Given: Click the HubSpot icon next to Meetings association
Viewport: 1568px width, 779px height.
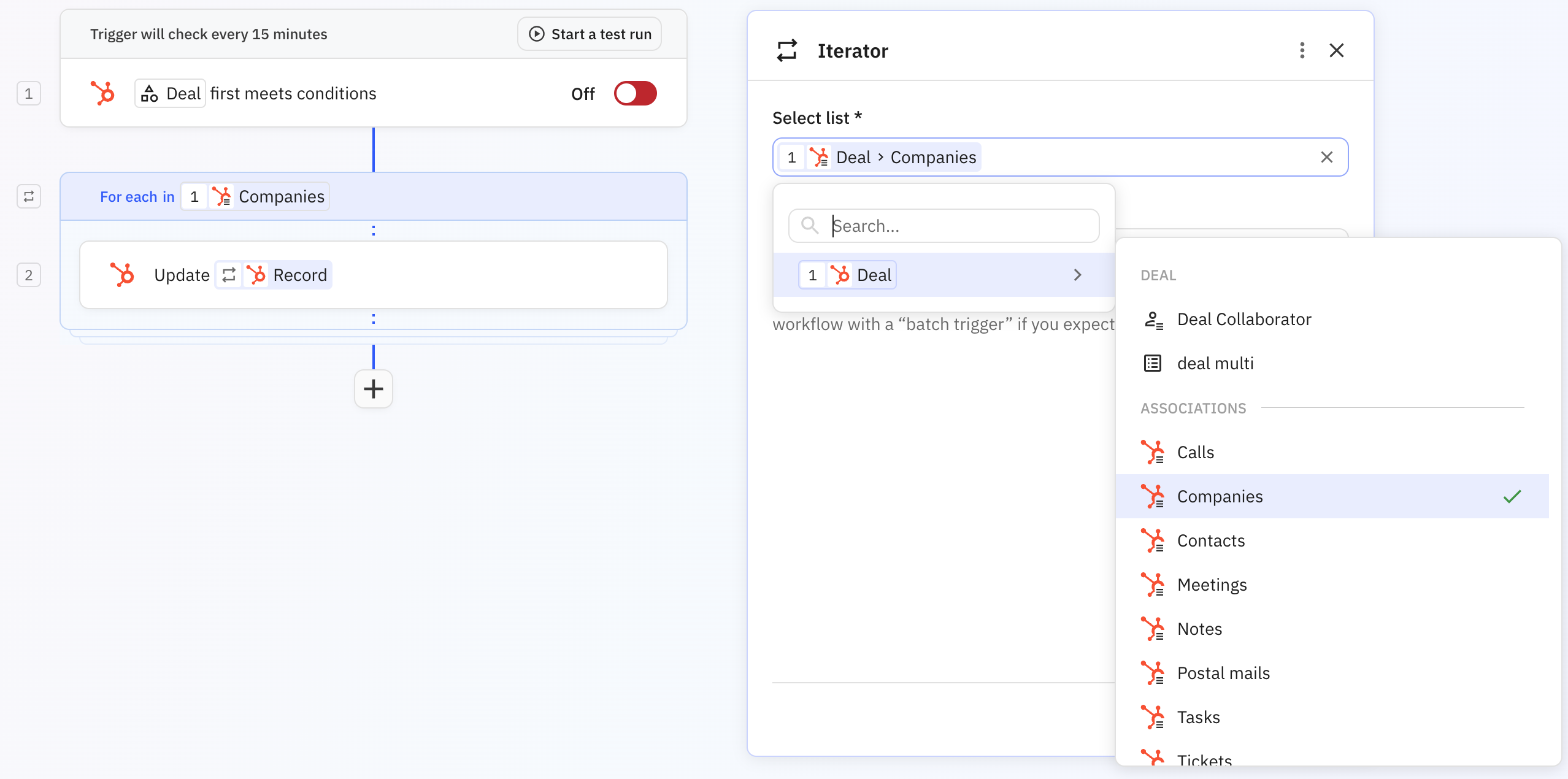Looking at the screenshot, I should coord(1154,584).
